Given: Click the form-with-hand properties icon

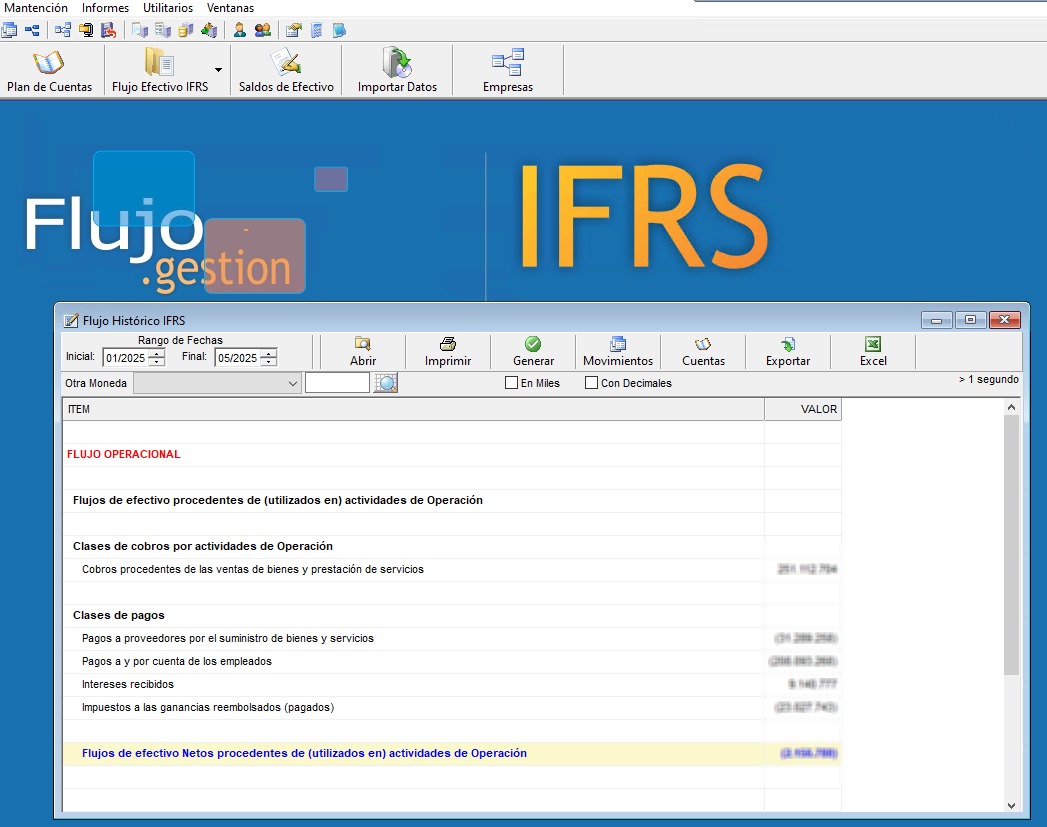Looking at the screenshot, I should [x=294, y=30].
